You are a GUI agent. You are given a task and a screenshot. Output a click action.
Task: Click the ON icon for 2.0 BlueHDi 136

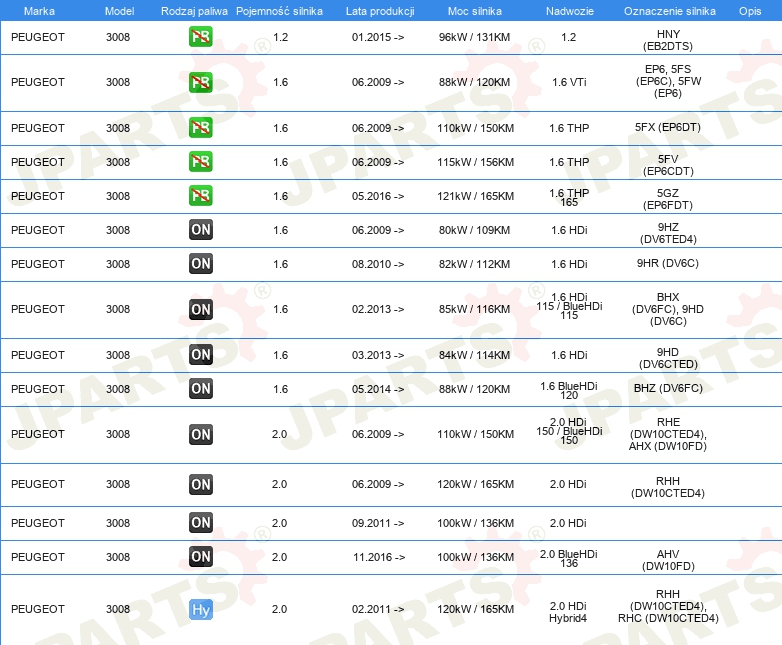[x=200, y=557]
